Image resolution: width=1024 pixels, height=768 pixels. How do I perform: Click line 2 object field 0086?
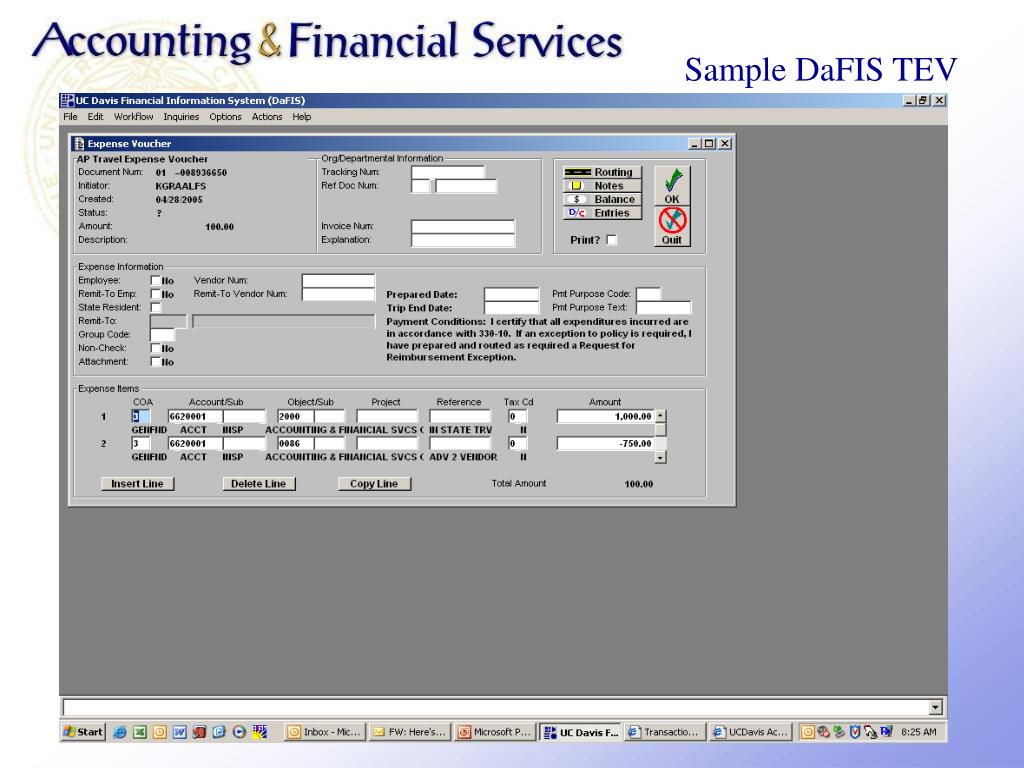coord(295,443)
